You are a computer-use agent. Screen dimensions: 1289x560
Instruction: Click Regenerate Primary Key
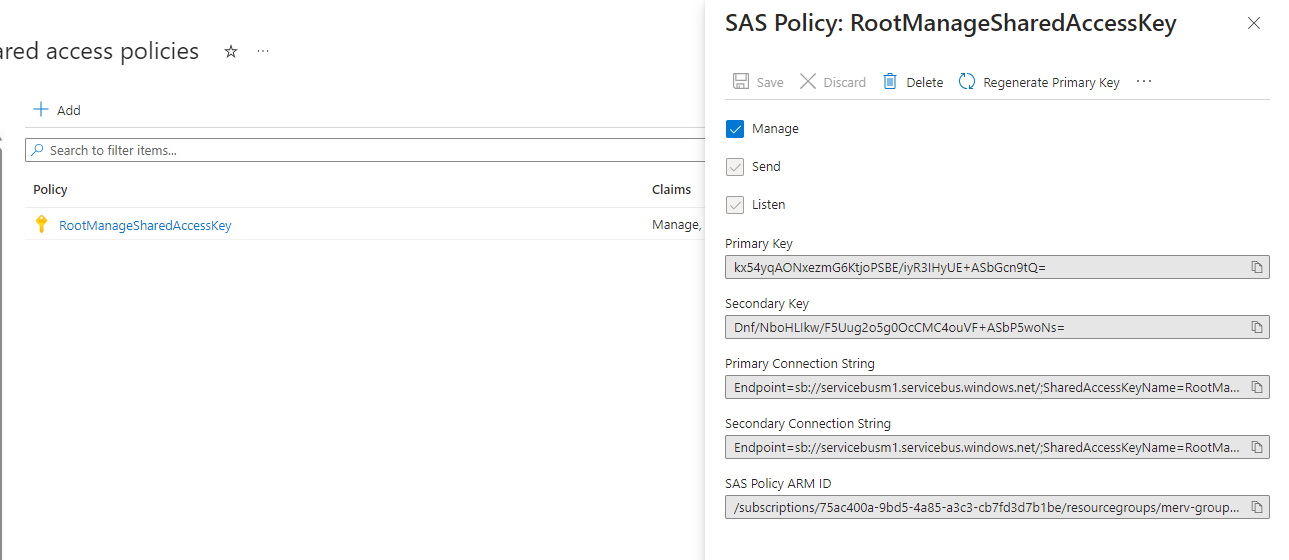pos(1039,82)
